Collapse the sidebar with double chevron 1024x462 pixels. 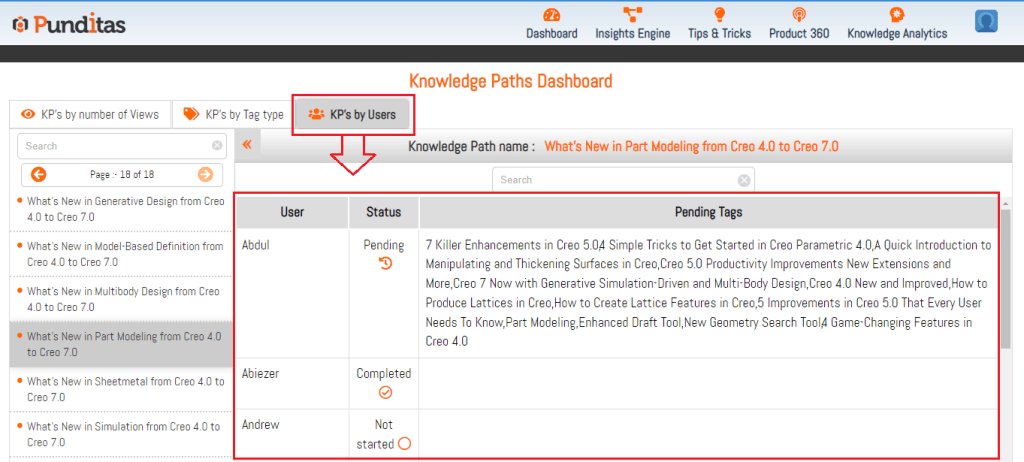pyautogui.click(x=247, y=145)
